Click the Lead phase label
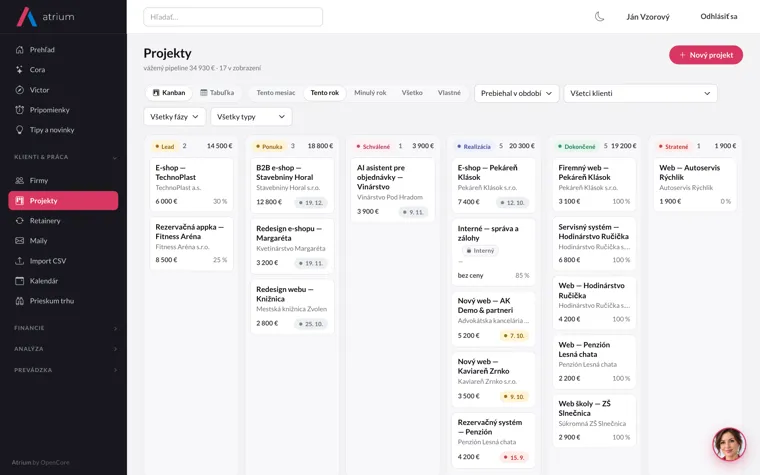Image resolution: width=760 pixels, height=475 pixels. click(x=165, y=146)
